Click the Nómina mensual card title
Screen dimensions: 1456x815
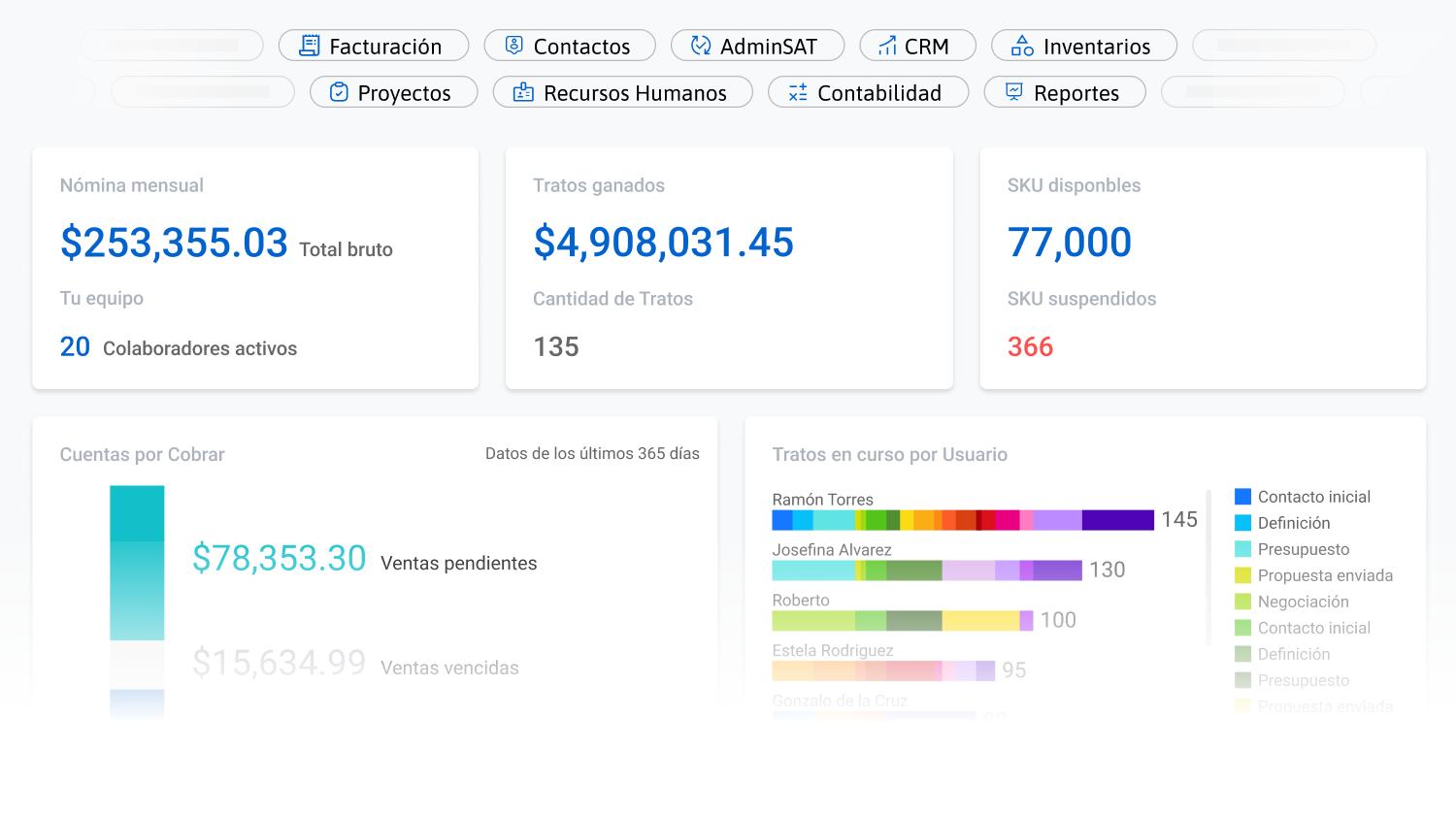(x=132, y=185)
